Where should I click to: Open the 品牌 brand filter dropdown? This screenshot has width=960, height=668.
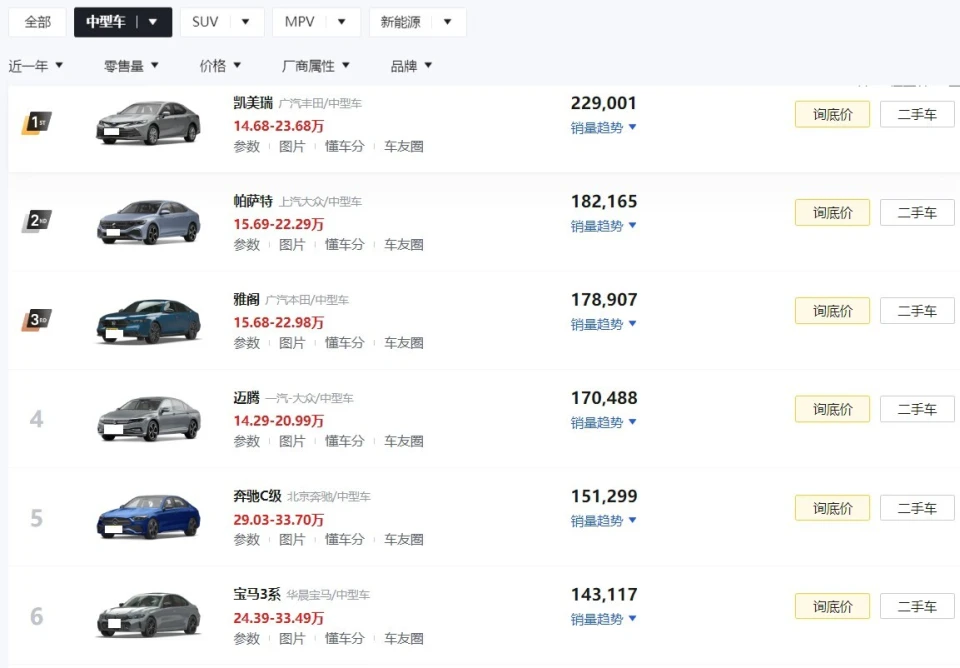tap(411, 66)
